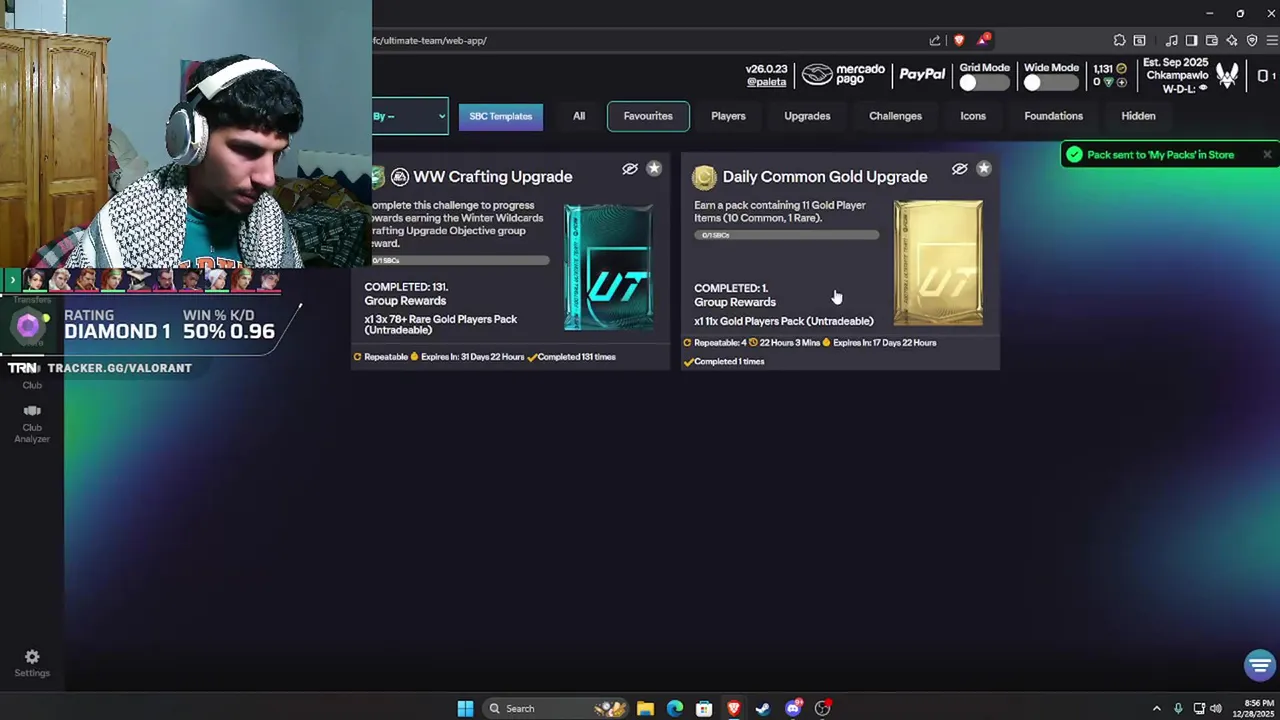This screenshot has width=1280, height=720.
Task: Toggle the browser sidebar panel icon
Action: pyautogui.click(x=1191, y=40)
